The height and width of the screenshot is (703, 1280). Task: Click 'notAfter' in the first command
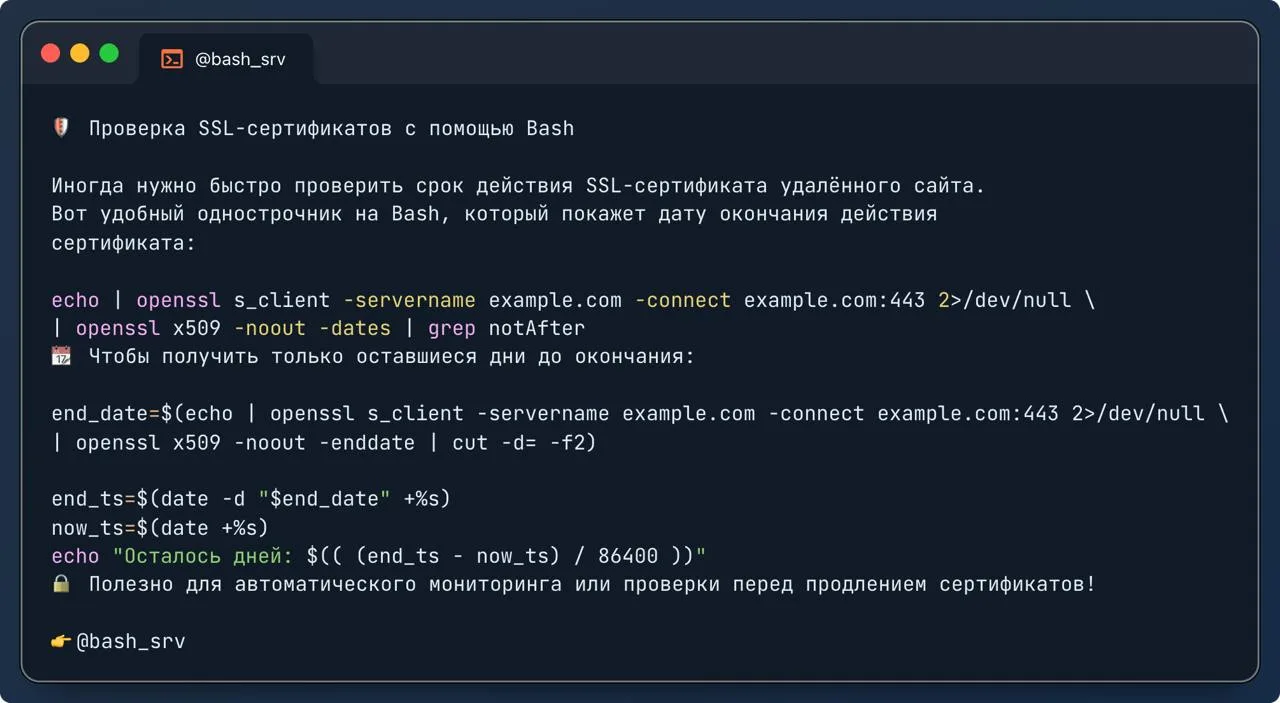[537, 328]
